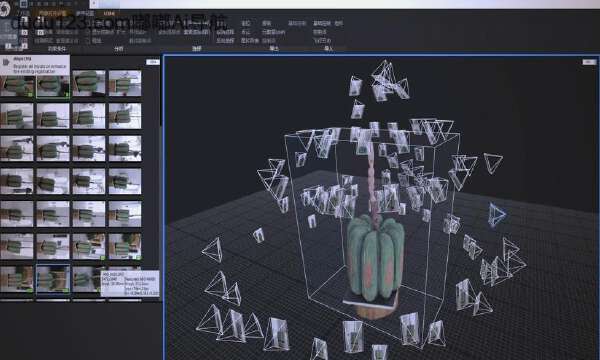Screen dimensions: 600x360
Task: Click the blue-highlighted camera frustum in the 3D view
Action: [x=497, y=214]
